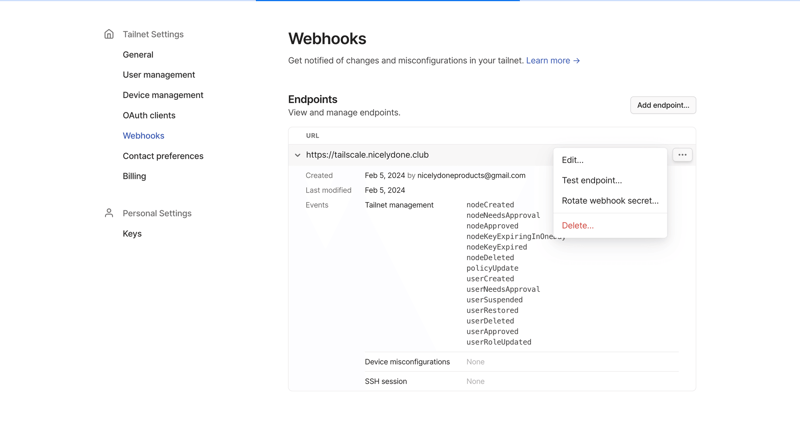Click the Device misconfigurations label
The height and width of the screenshot is (442, 800).
(x=407, y=362)
